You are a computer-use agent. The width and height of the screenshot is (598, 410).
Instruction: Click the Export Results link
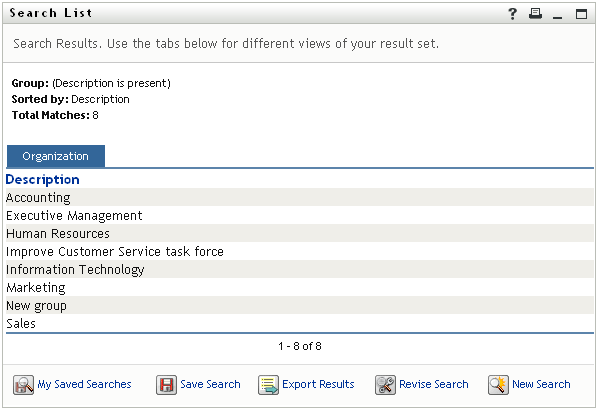click(x=318, y=384)
